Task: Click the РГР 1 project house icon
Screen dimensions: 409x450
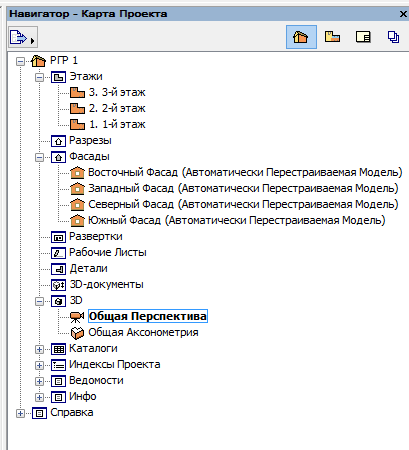Action: 38,61
